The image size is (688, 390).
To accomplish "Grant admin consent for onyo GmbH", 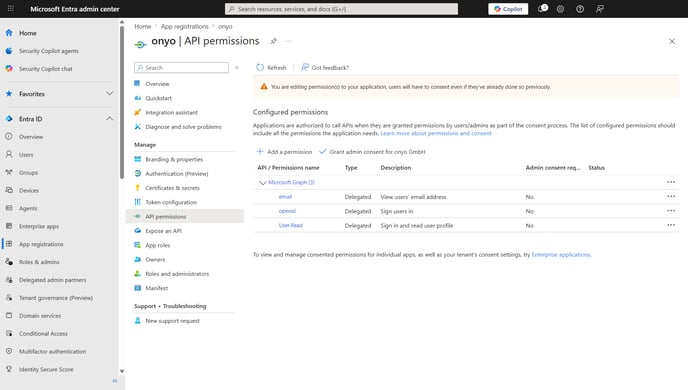I will (372, 152).
